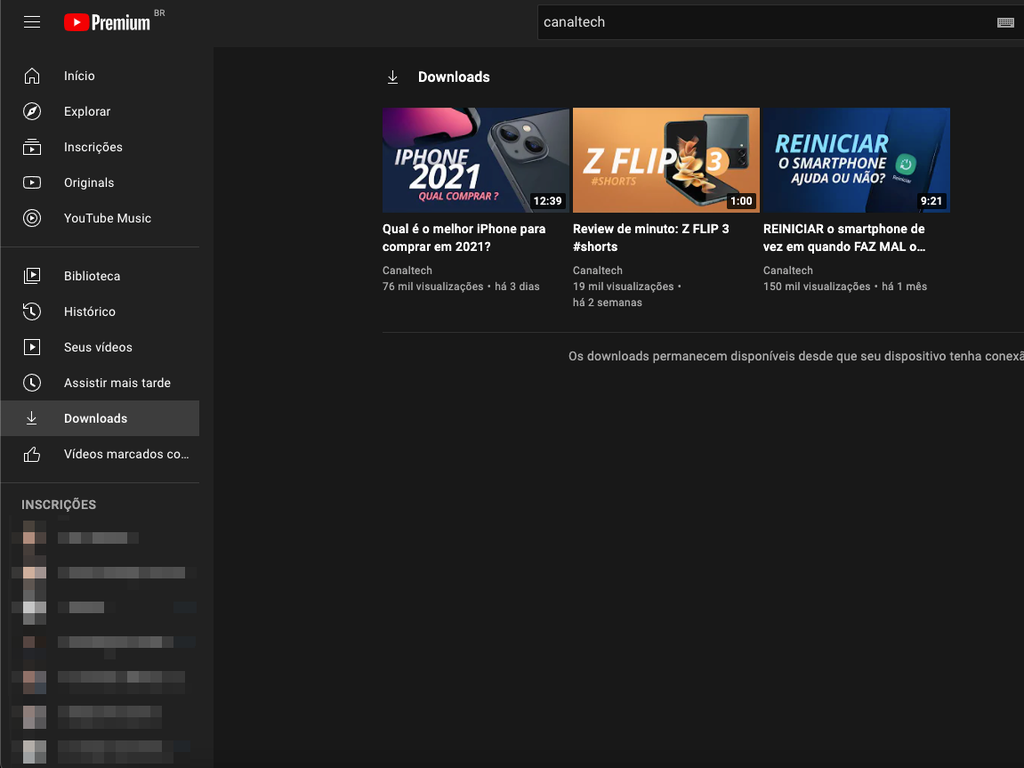Click '76 mil visualizações • há 3 dias' text
The image size is (1024, 768).
click(x=461, y=287)
